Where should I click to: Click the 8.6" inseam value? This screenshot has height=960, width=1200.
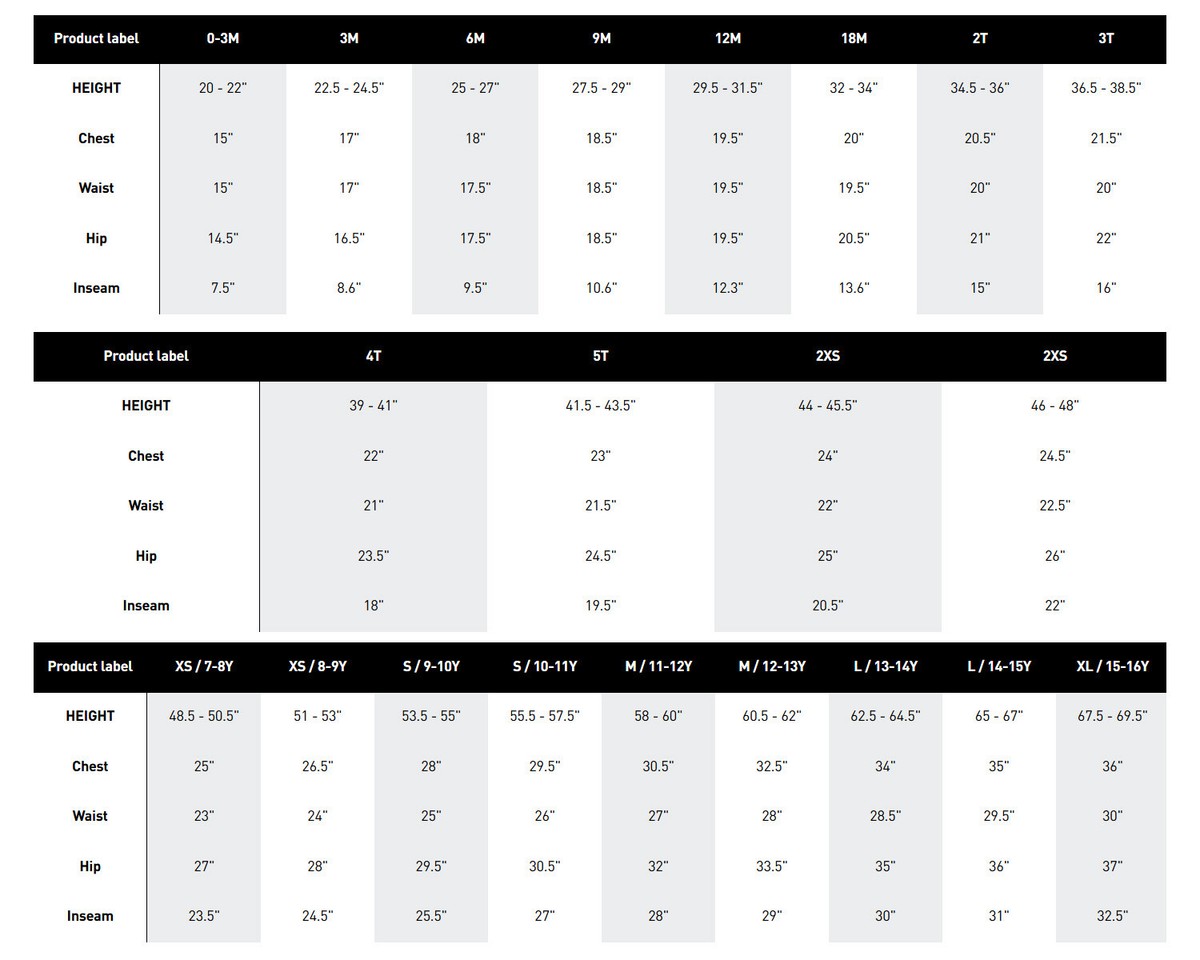pos(348,288)
